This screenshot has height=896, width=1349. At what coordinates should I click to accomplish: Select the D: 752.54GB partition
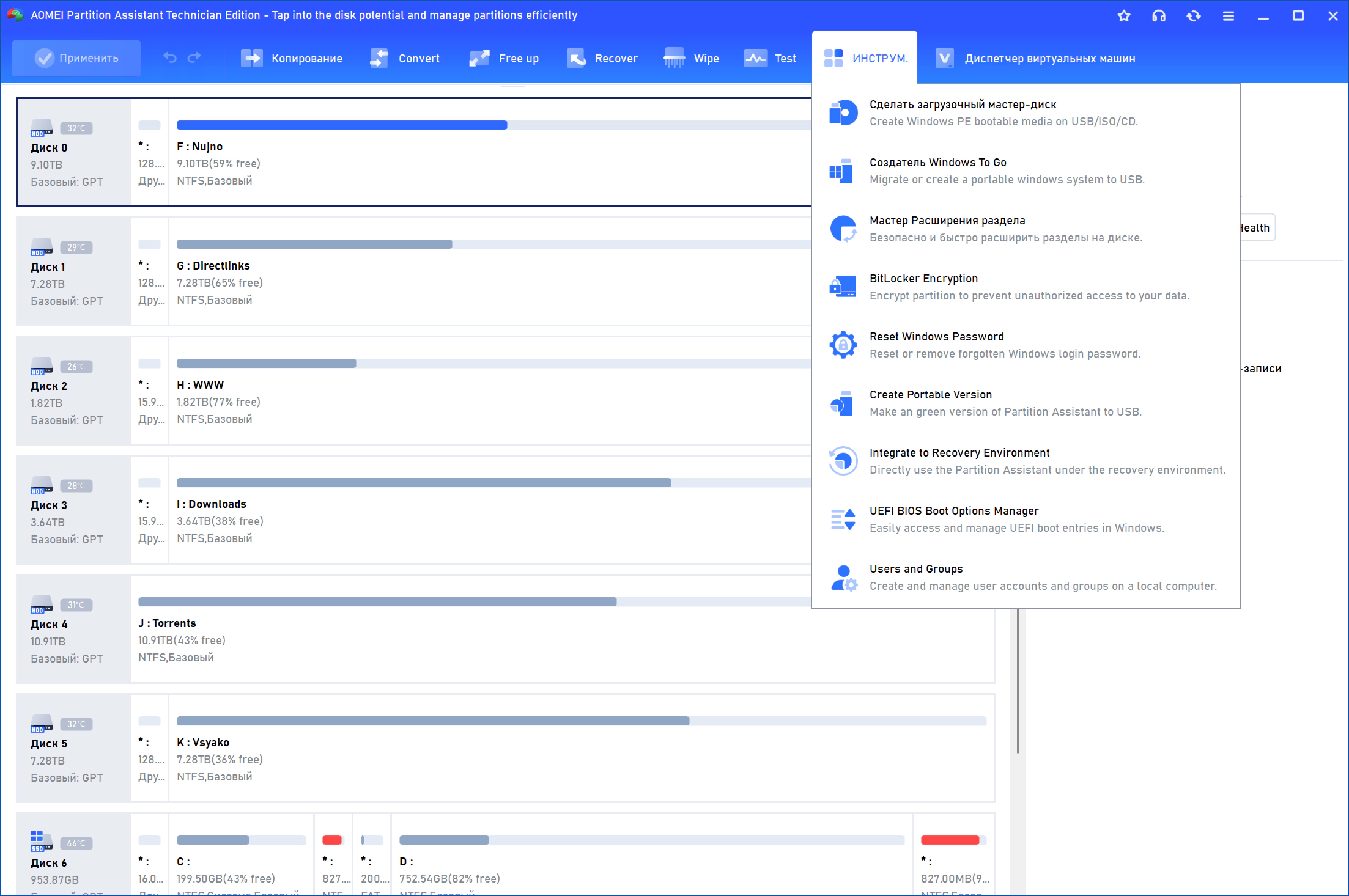click(x=652, y=854)
